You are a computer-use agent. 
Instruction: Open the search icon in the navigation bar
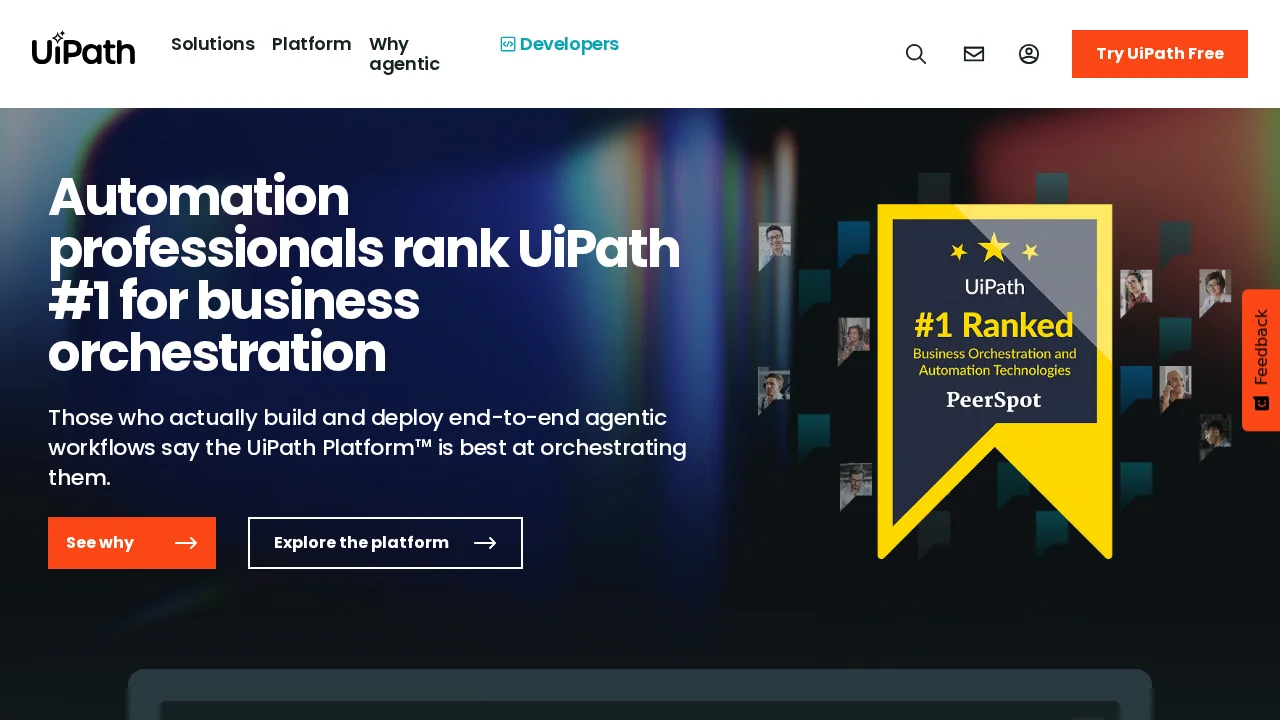point(916,54)
